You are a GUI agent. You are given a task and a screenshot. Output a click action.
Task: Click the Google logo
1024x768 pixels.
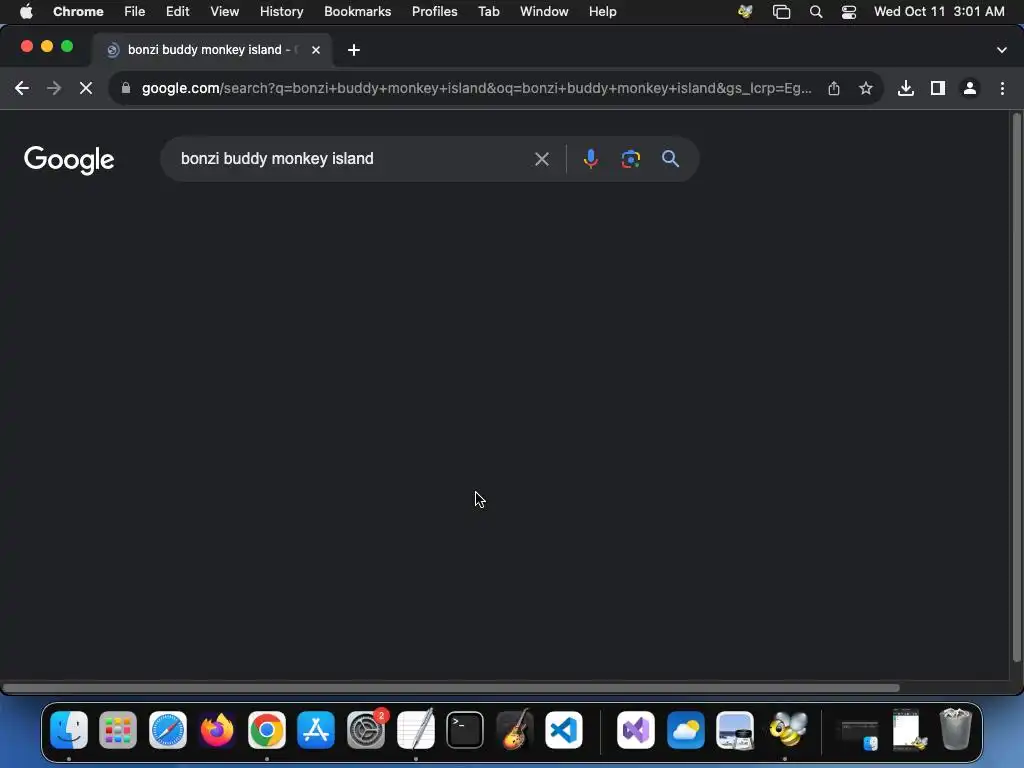click(69, 159)
